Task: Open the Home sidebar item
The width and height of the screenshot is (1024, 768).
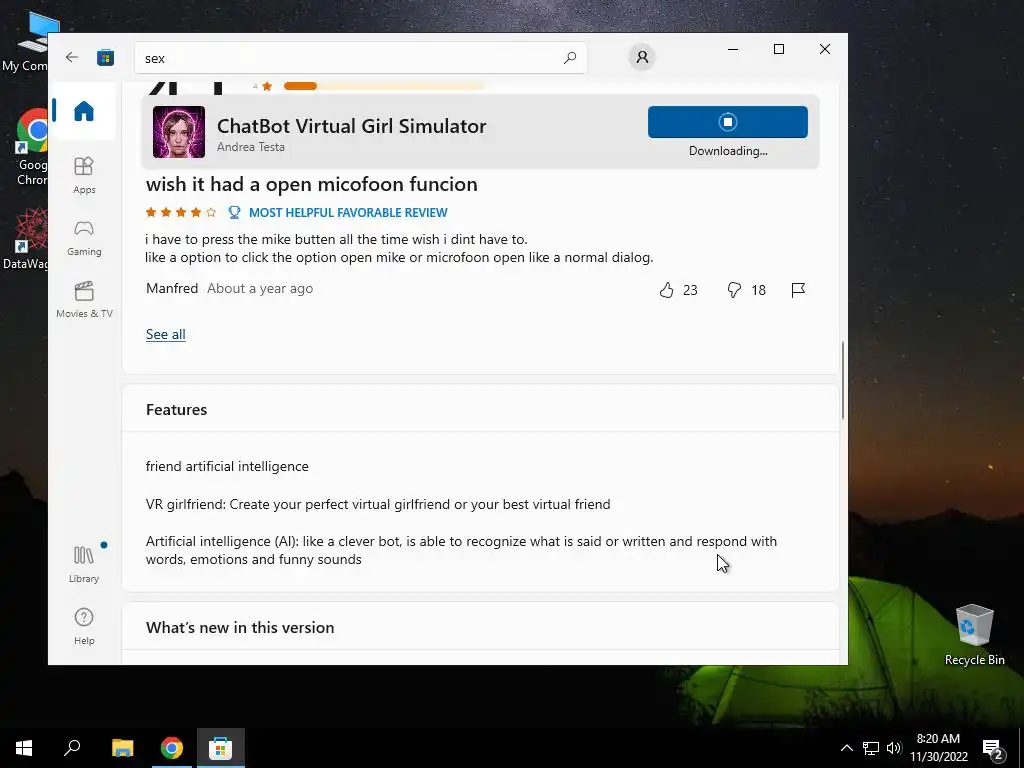Action: tap(84, 111)
